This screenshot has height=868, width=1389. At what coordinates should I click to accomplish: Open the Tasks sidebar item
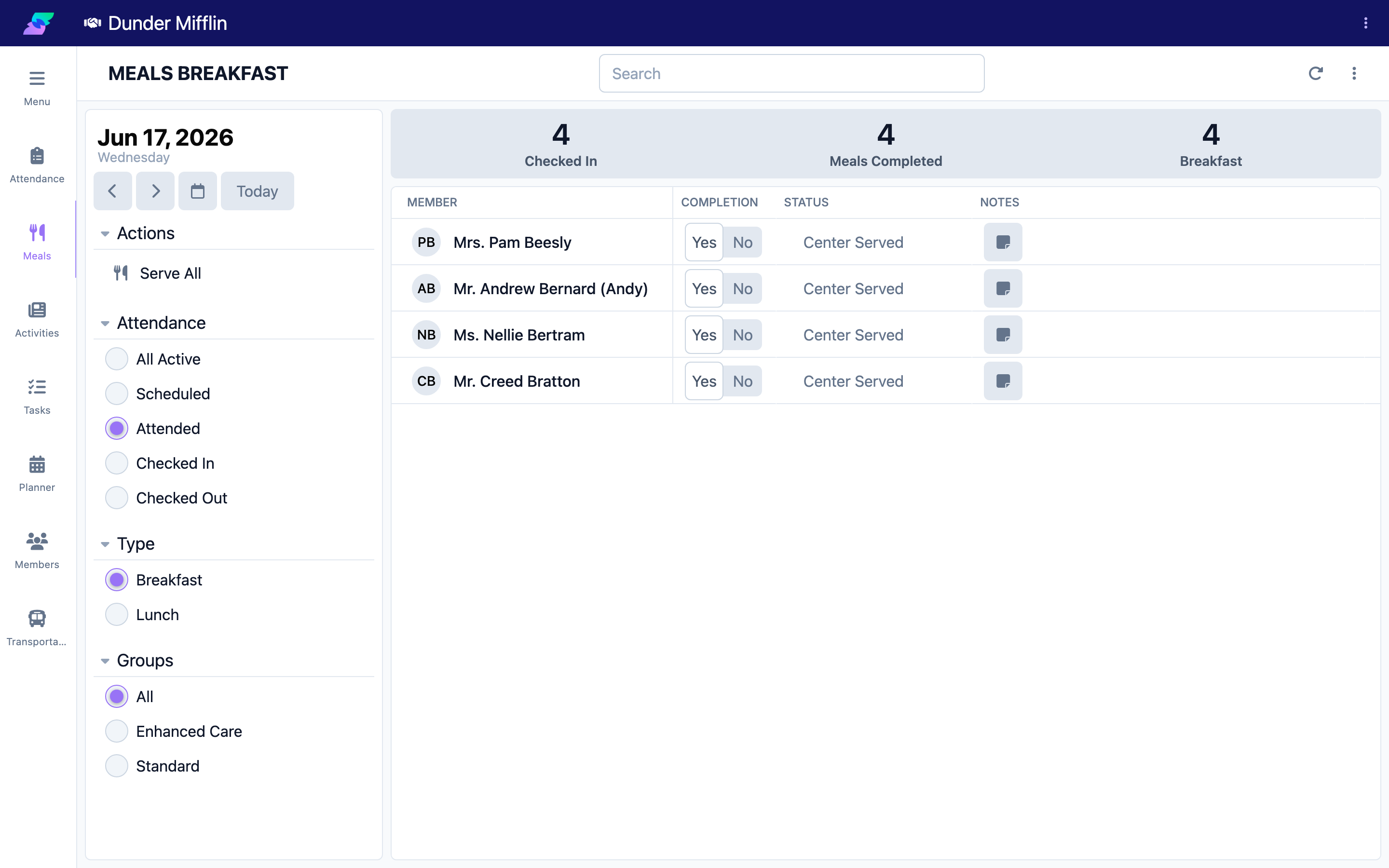coord(37,396)
